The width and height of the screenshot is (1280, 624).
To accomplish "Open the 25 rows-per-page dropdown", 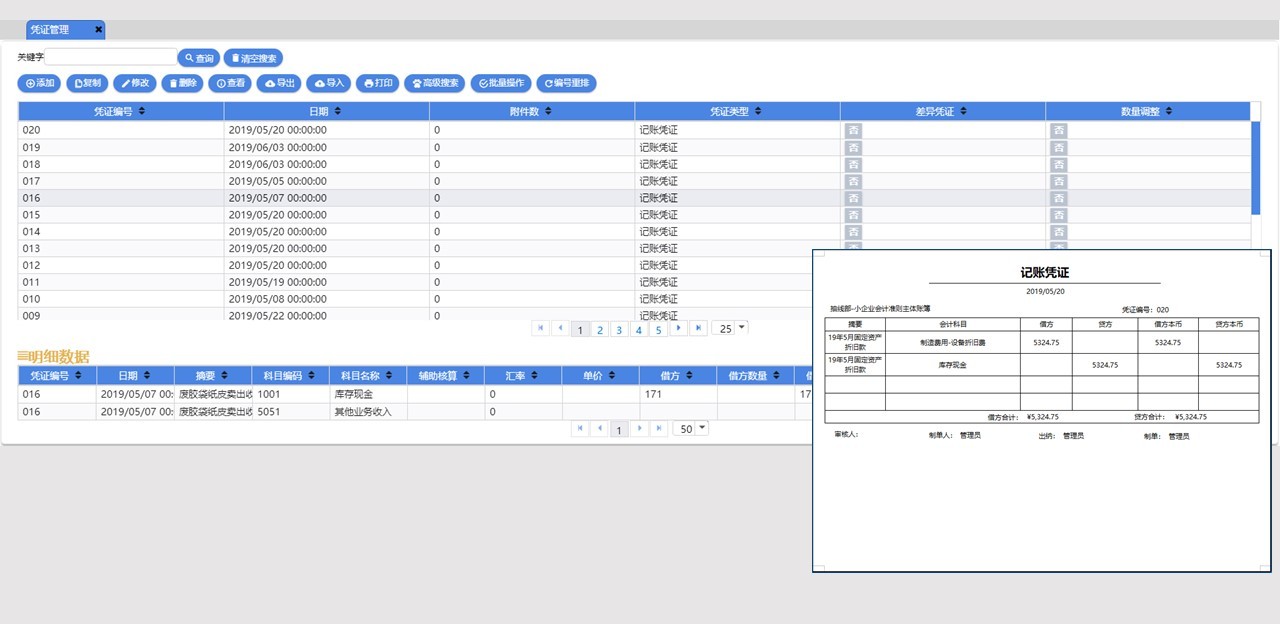I will tap(741, 328).
